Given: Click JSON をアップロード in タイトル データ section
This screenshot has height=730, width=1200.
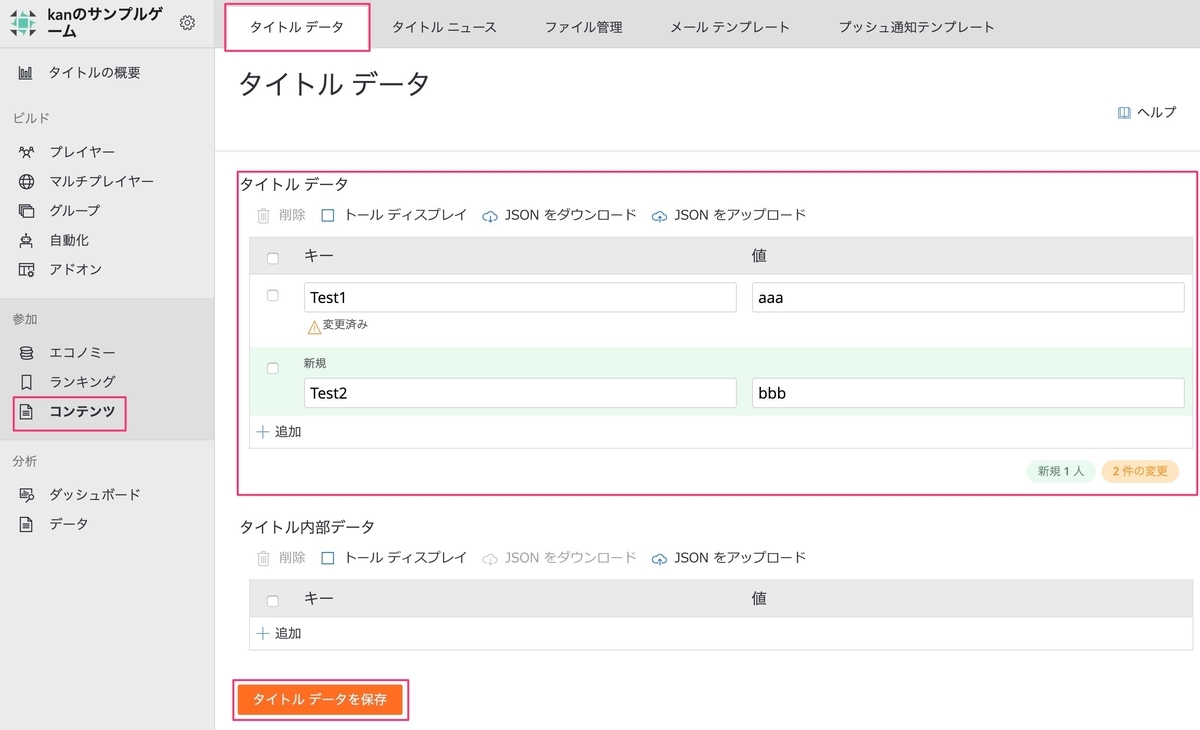Looking at the screenshot, I should [728, 215].
